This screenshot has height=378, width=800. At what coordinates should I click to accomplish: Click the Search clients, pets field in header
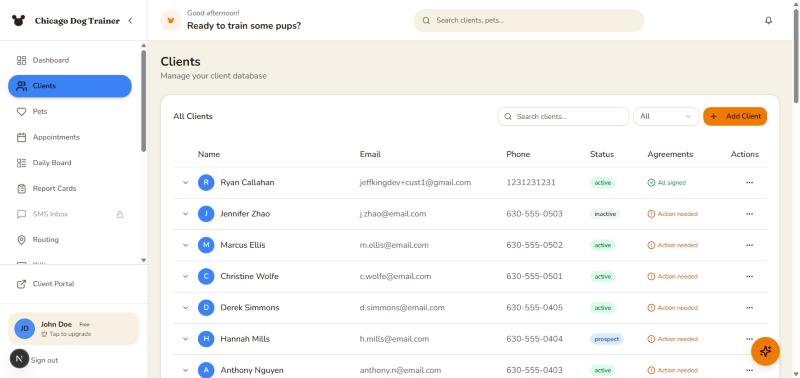(x=529, y=20)
